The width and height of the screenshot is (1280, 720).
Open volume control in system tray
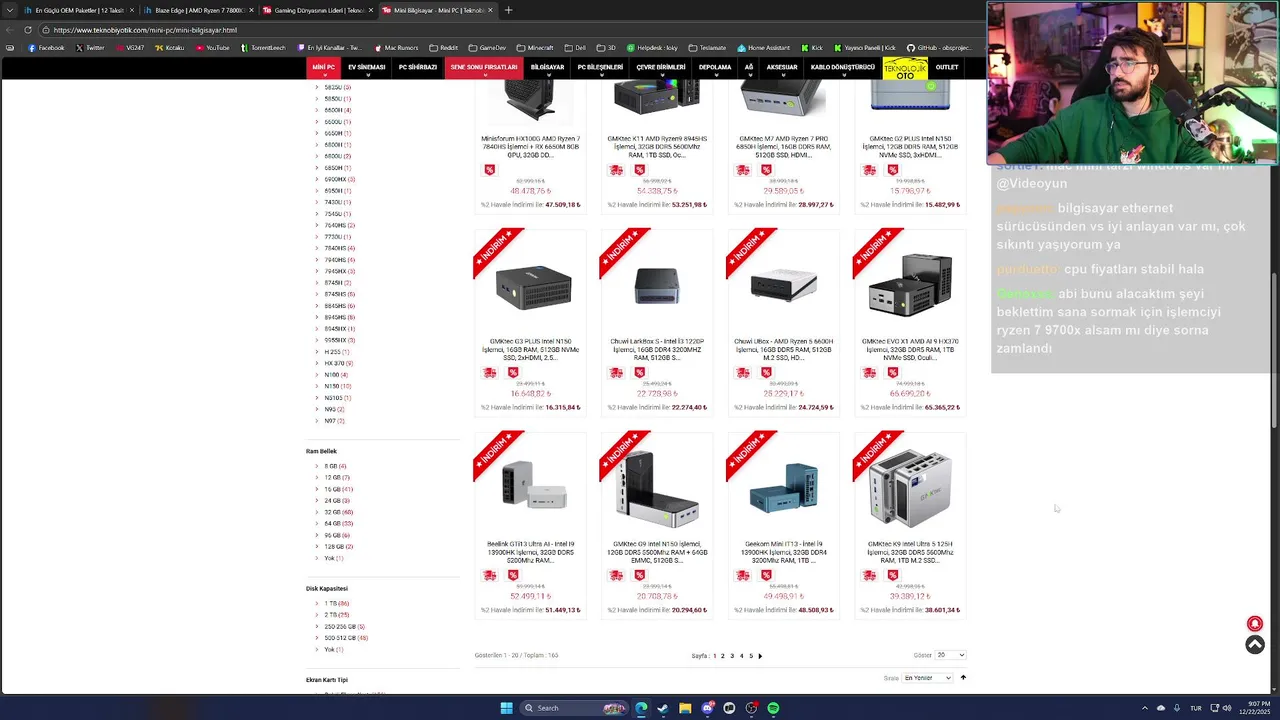1227,708
